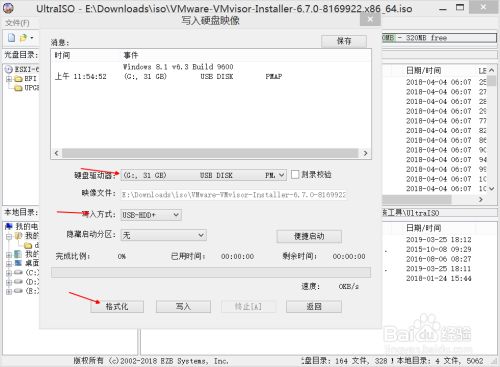Select local file dated 2019-03-25 18:12
500x367 pixels.
pyautogui.click(x=439, y=240)
